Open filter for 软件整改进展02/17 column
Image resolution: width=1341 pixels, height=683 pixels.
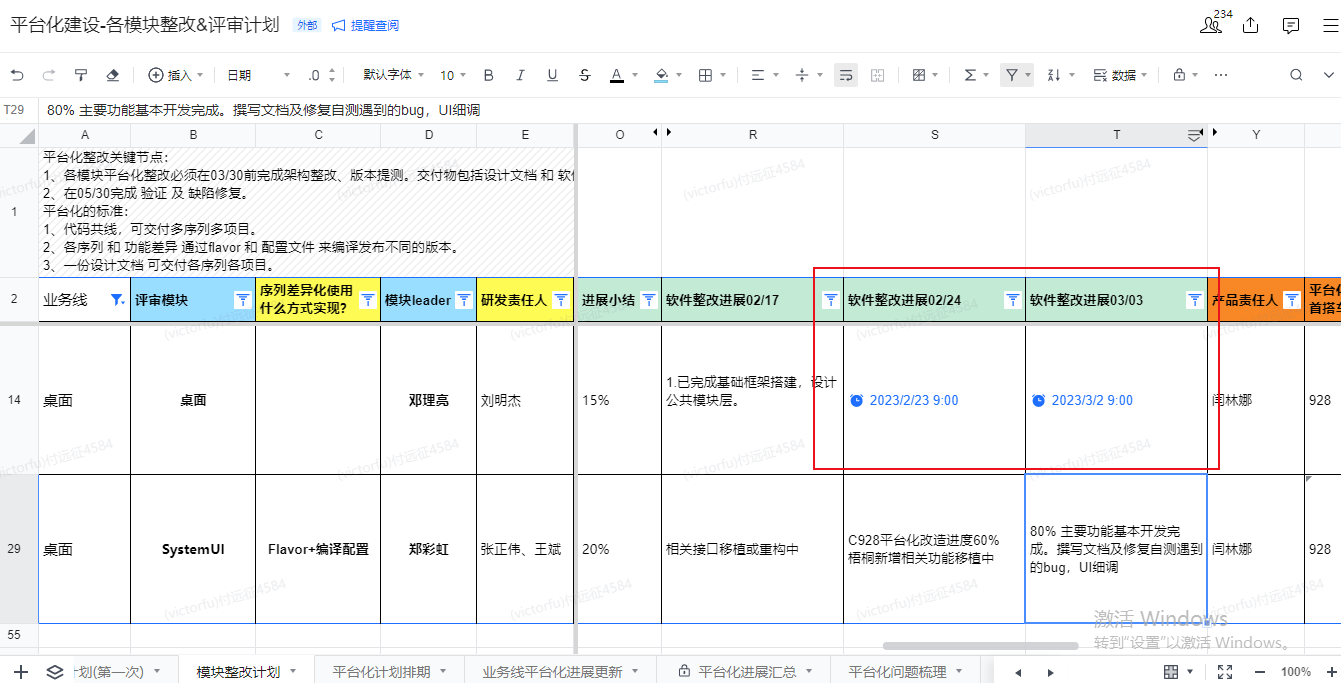[x=830, y=299]
